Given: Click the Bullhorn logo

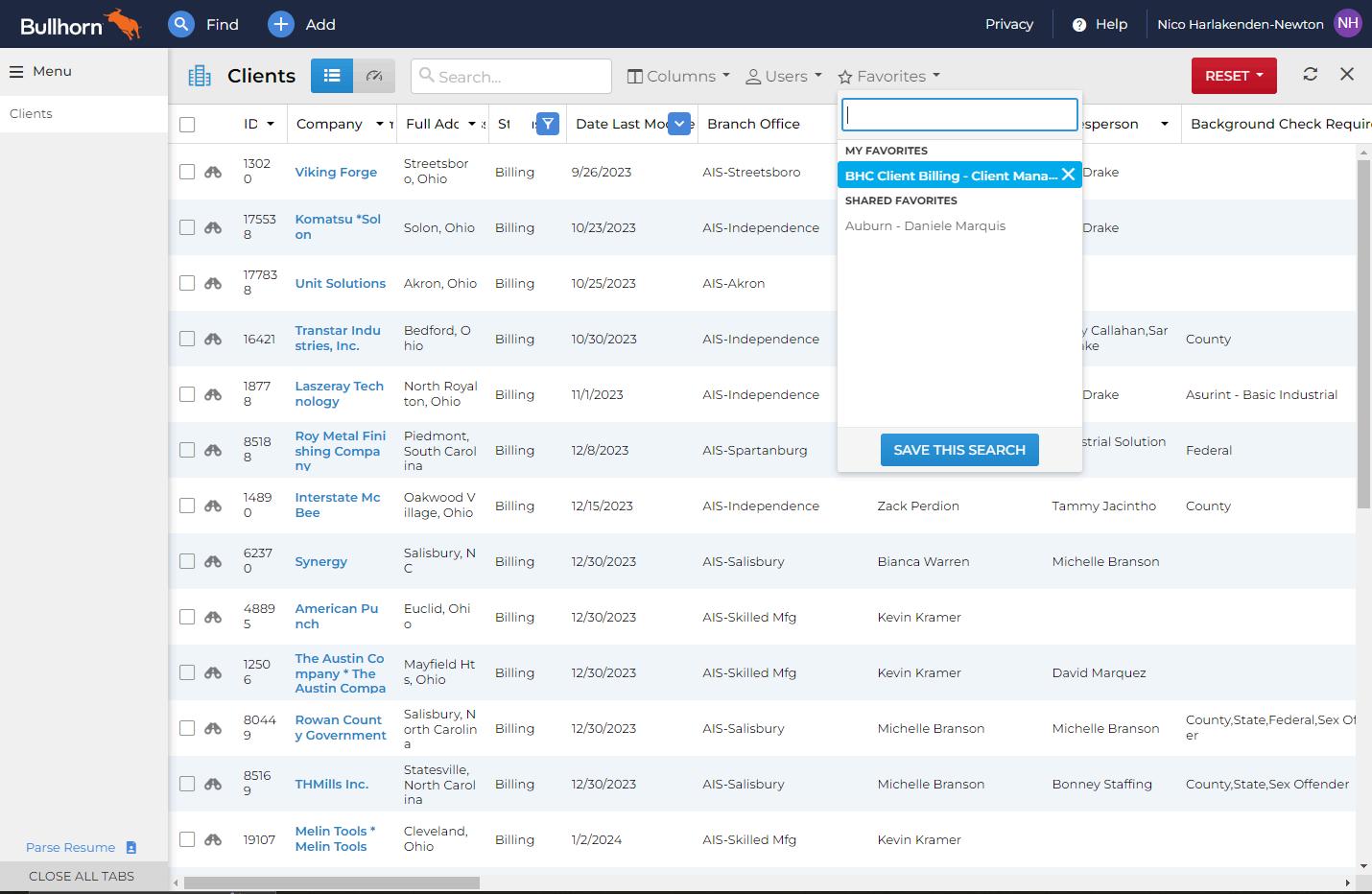Looking at the screenshot, I should [81, 24].
